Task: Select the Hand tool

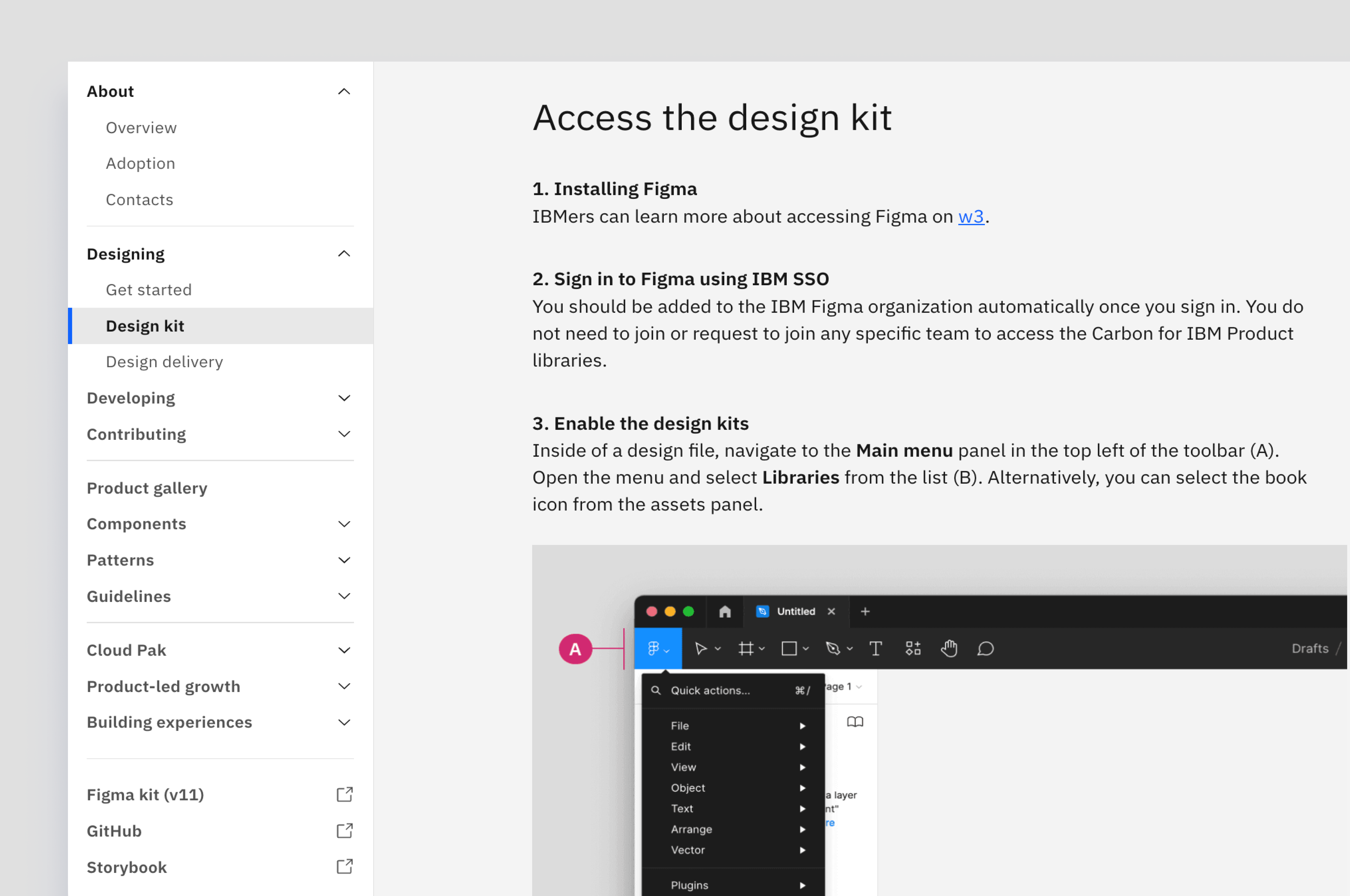Action: (949, 649)
